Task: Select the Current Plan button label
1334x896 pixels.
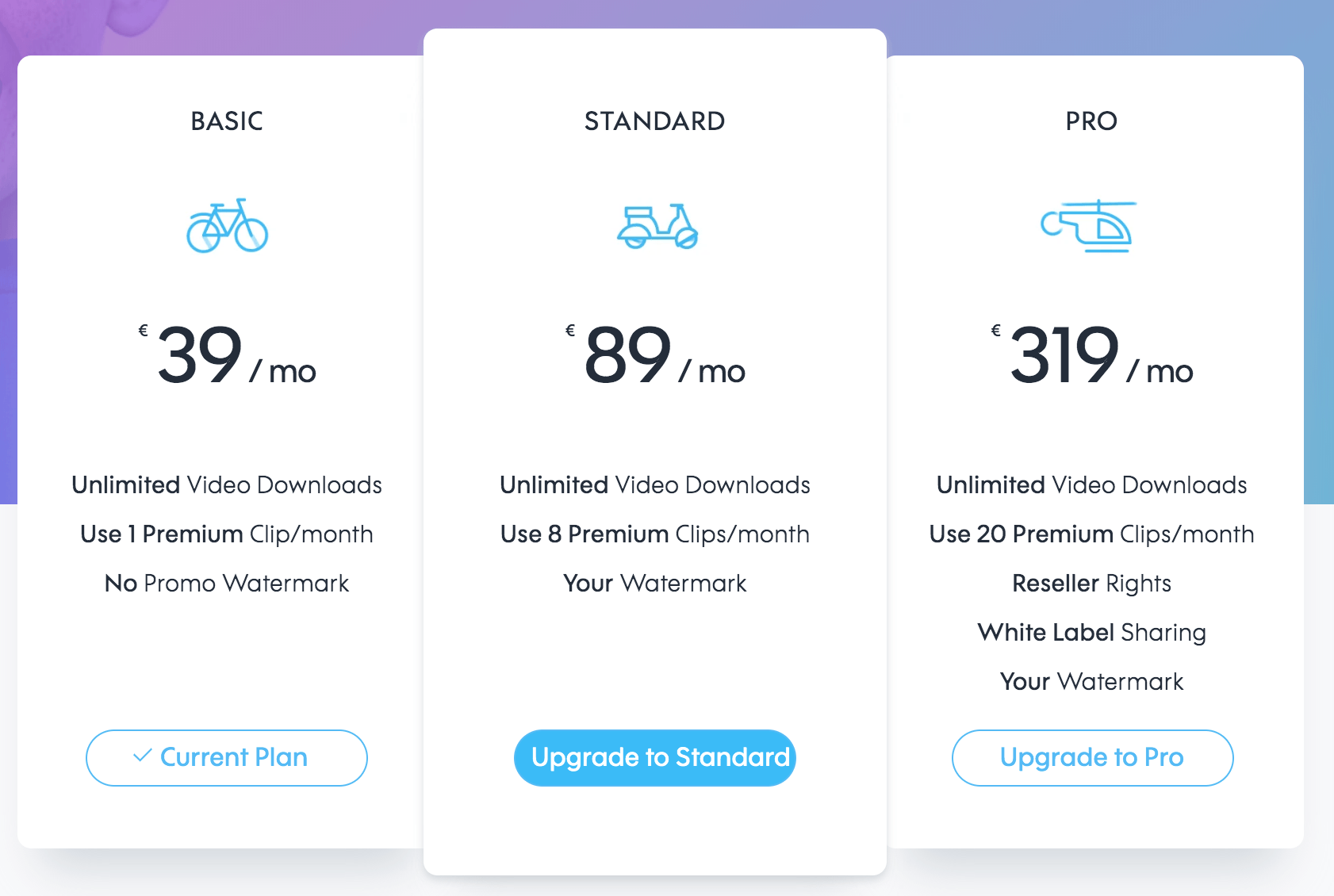Action: click(234, 757)
